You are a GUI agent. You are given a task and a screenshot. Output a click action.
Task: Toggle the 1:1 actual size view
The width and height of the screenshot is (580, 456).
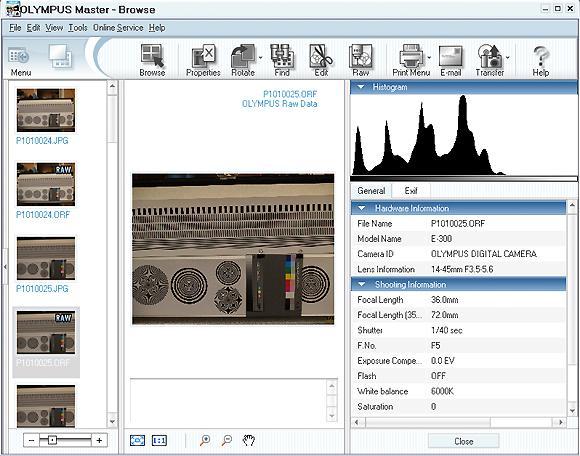pos(159,440)
